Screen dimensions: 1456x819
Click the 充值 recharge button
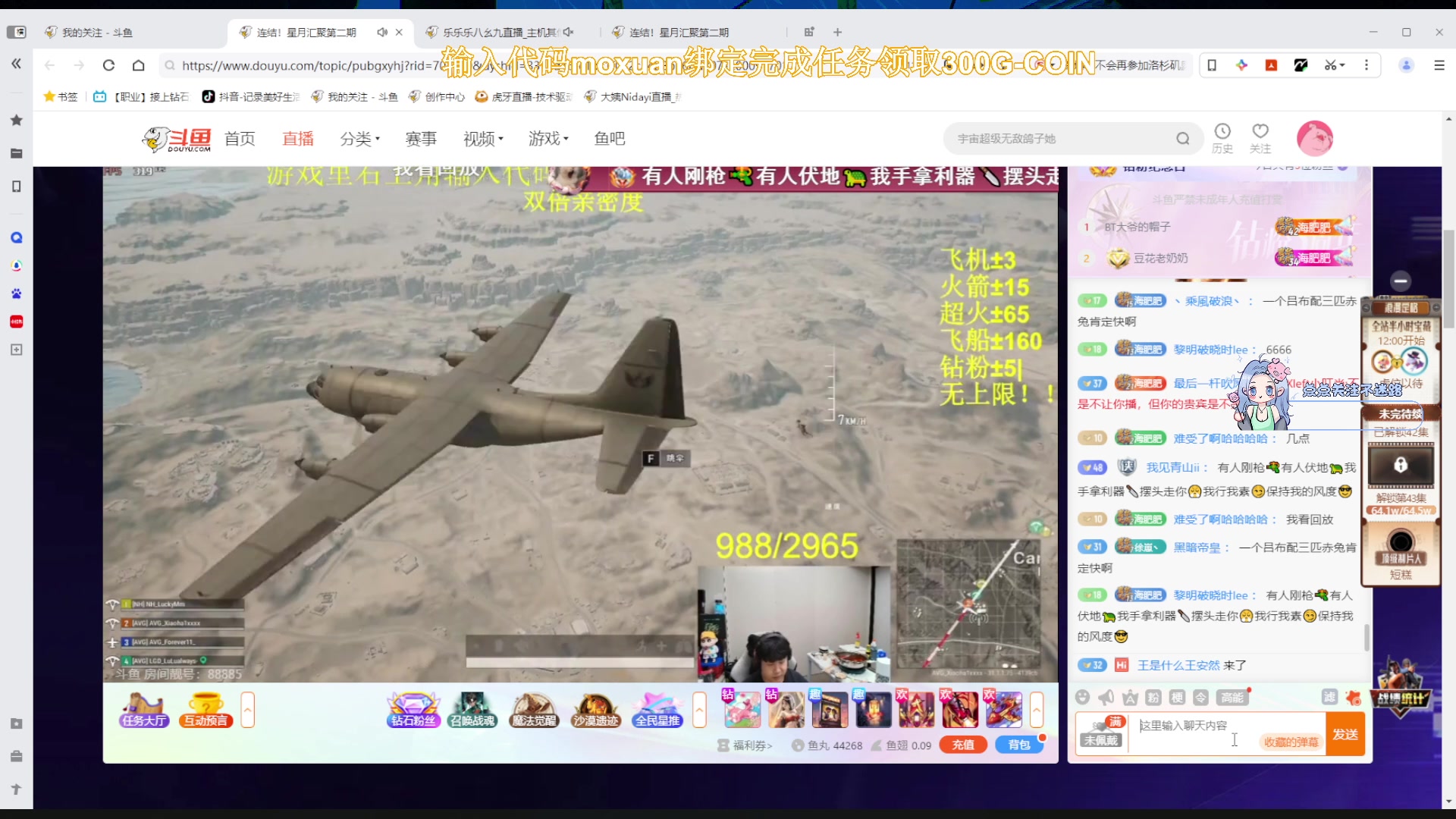pos(963,745)
